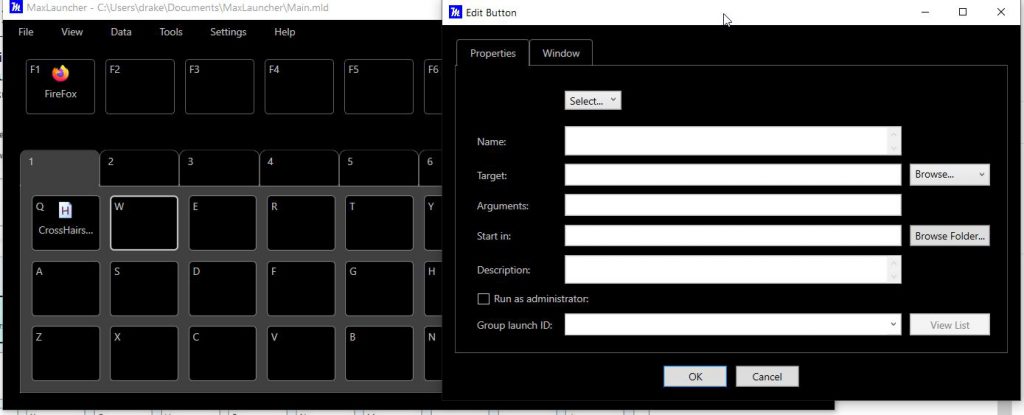Image resolution: width=1024 pixels, height=415 pixels.
Task: Switch to launcher tab 3
Action: pos(218,167)
